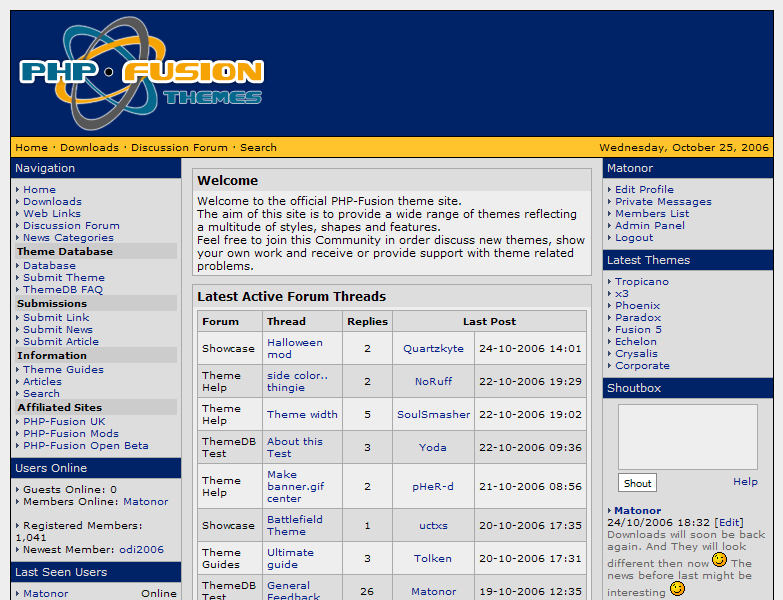
Task: Open newest member odi2006 profile
Action: [x=142, y=550]
